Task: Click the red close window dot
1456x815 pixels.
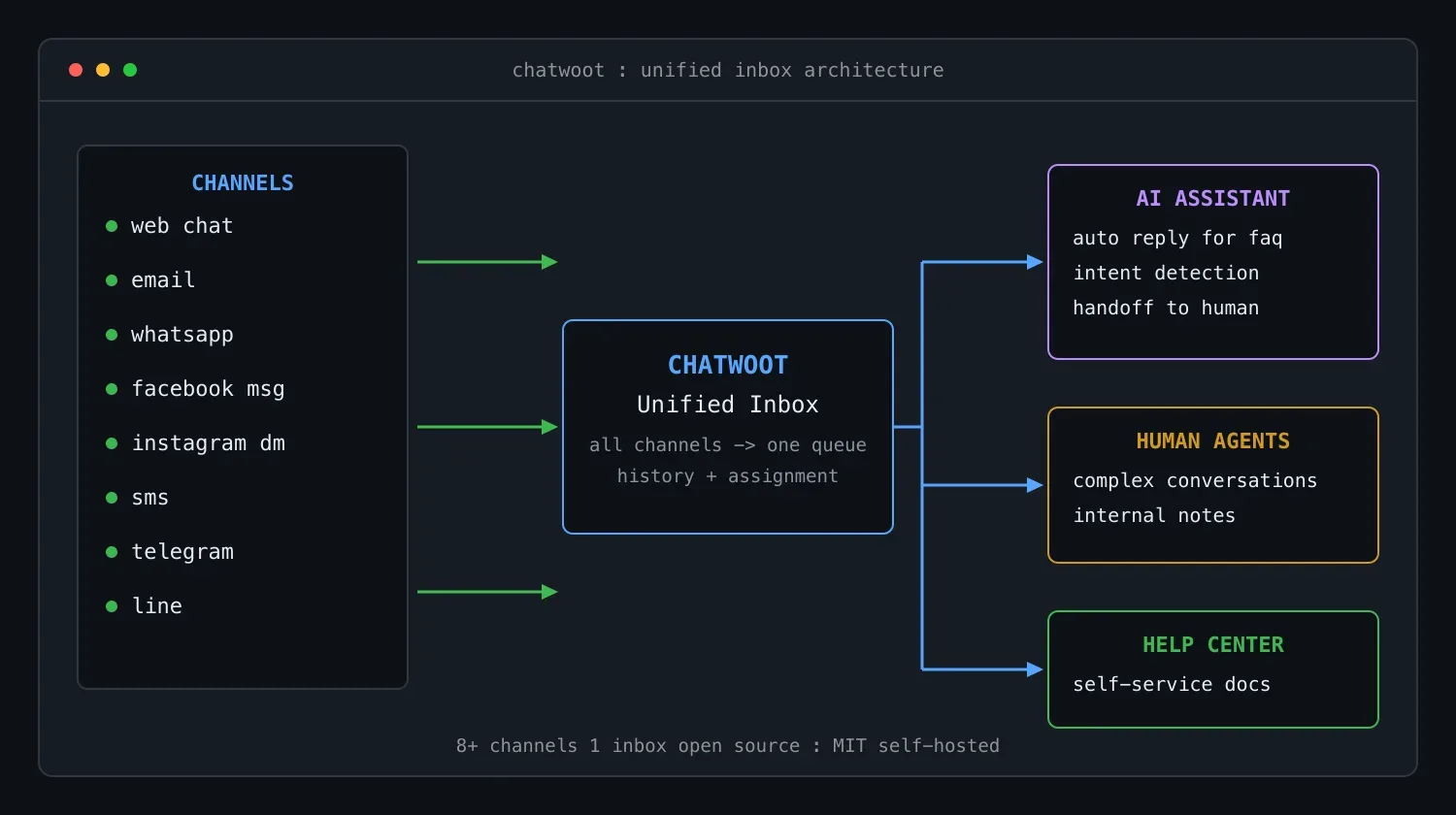Action: coord(76,70)
